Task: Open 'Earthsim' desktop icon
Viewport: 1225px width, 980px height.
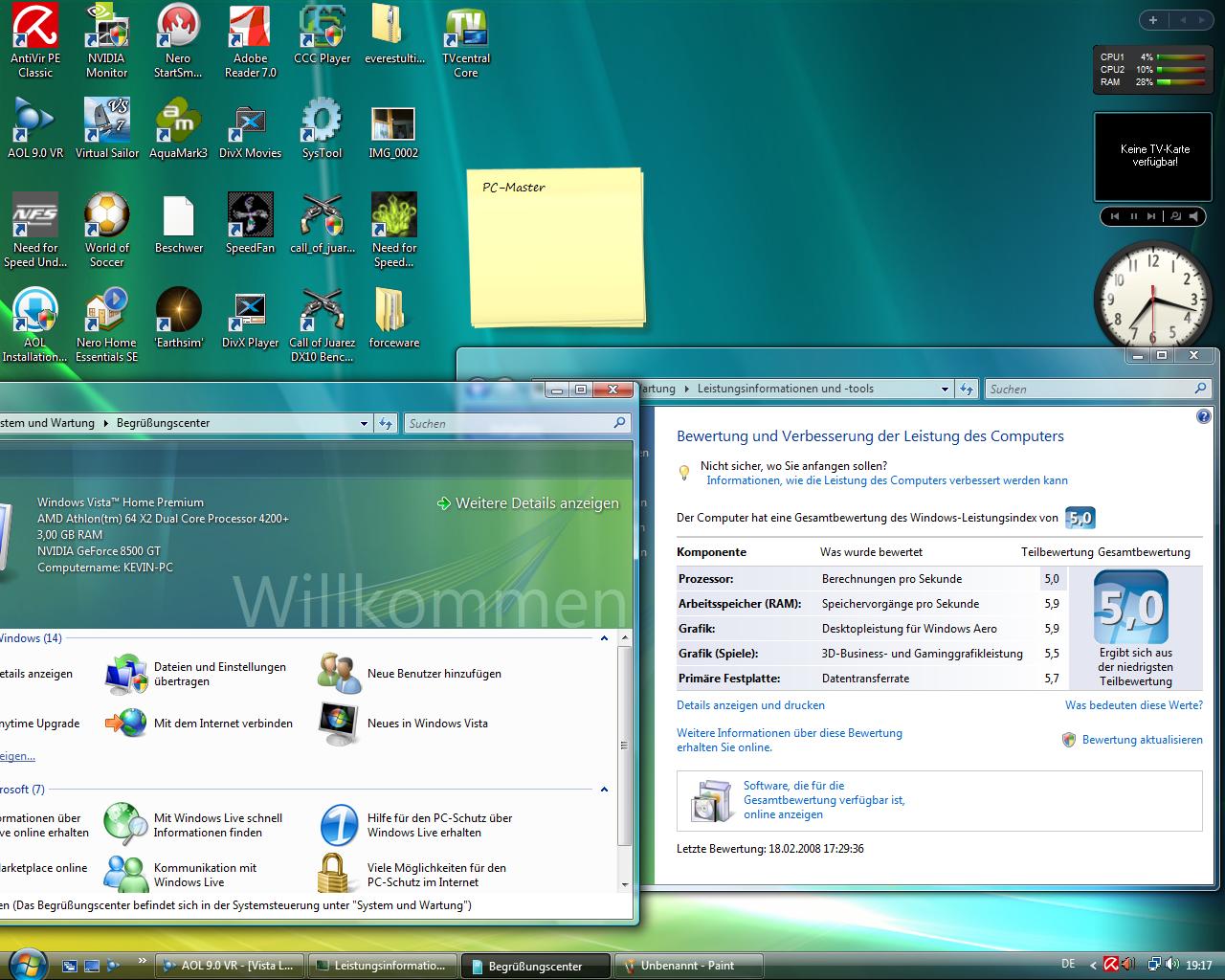Action: click(x=178, y=318)
